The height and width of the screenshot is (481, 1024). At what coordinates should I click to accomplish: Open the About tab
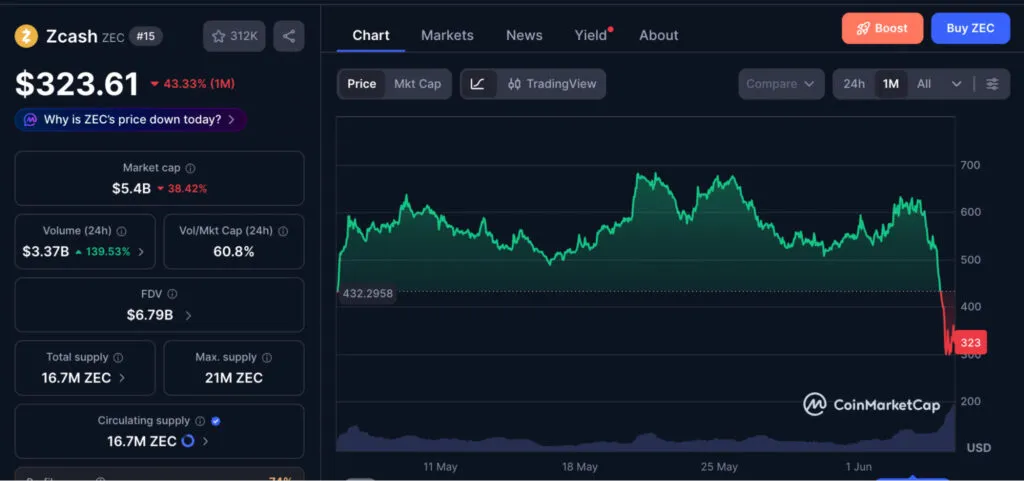[659, 35]
